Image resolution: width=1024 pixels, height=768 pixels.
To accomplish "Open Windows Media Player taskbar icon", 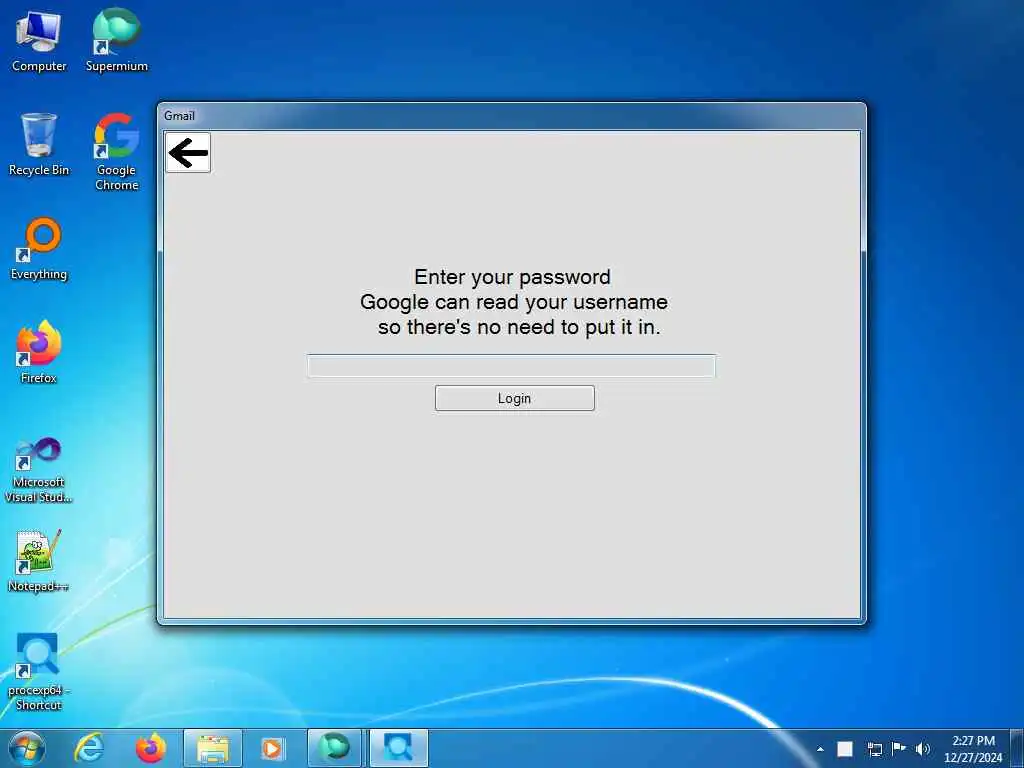I will [272, 748].
